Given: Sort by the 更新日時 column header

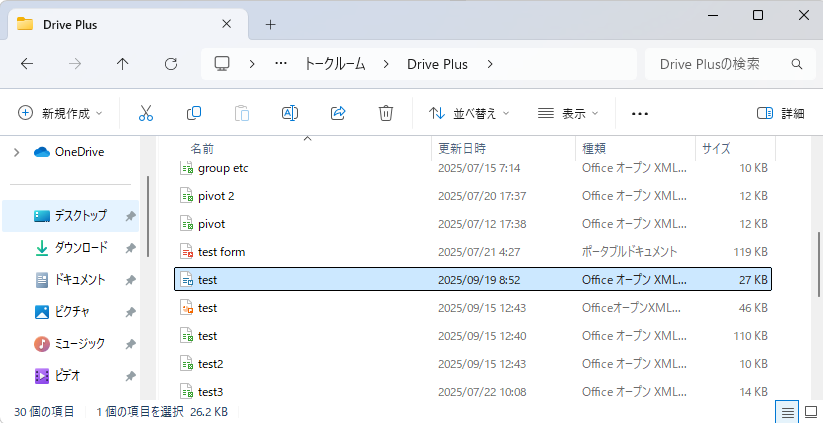Looking at the screenshot, I should pos(462,148).
